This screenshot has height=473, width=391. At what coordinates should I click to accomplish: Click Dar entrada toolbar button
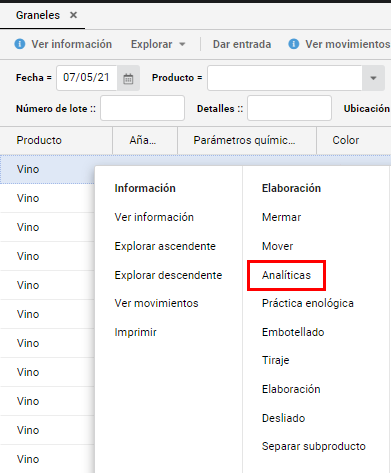(242, 44)
